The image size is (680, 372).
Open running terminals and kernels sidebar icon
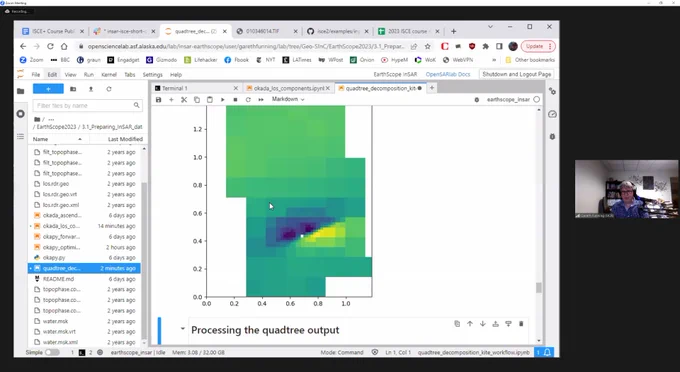pos(20,114)
